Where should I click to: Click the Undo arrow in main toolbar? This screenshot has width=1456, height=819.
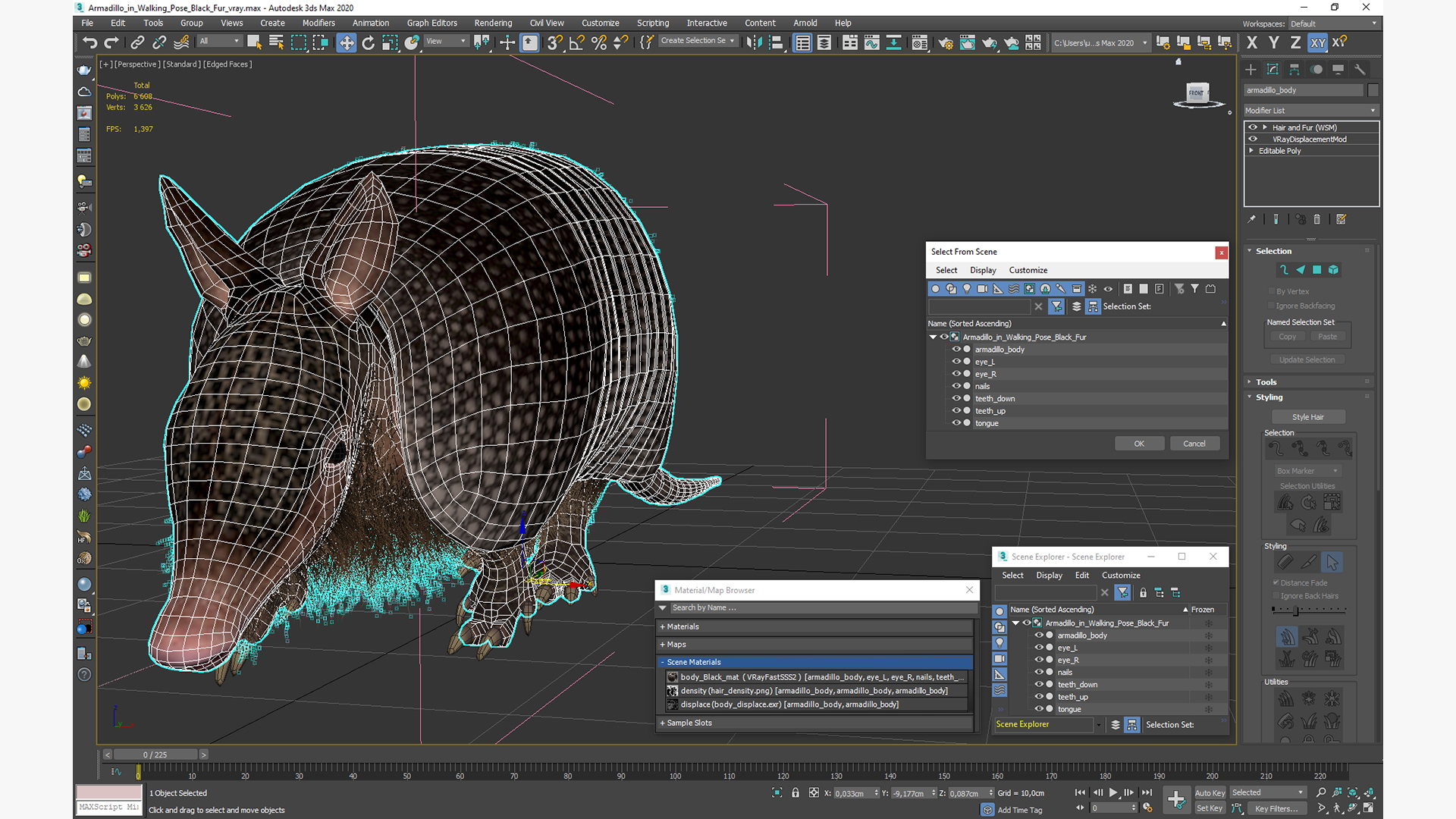[89, 43]
